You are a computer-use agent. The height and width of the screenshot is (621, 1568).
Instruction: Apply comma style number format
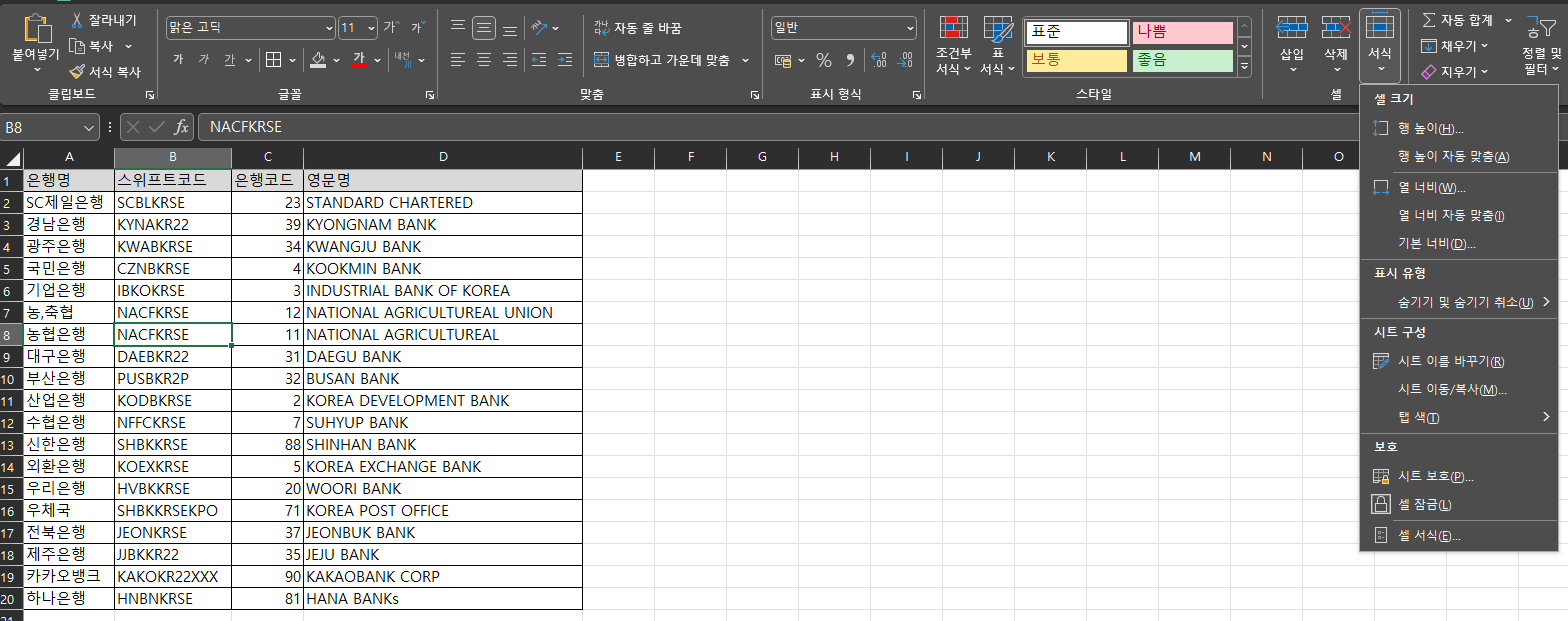(851, 60)
